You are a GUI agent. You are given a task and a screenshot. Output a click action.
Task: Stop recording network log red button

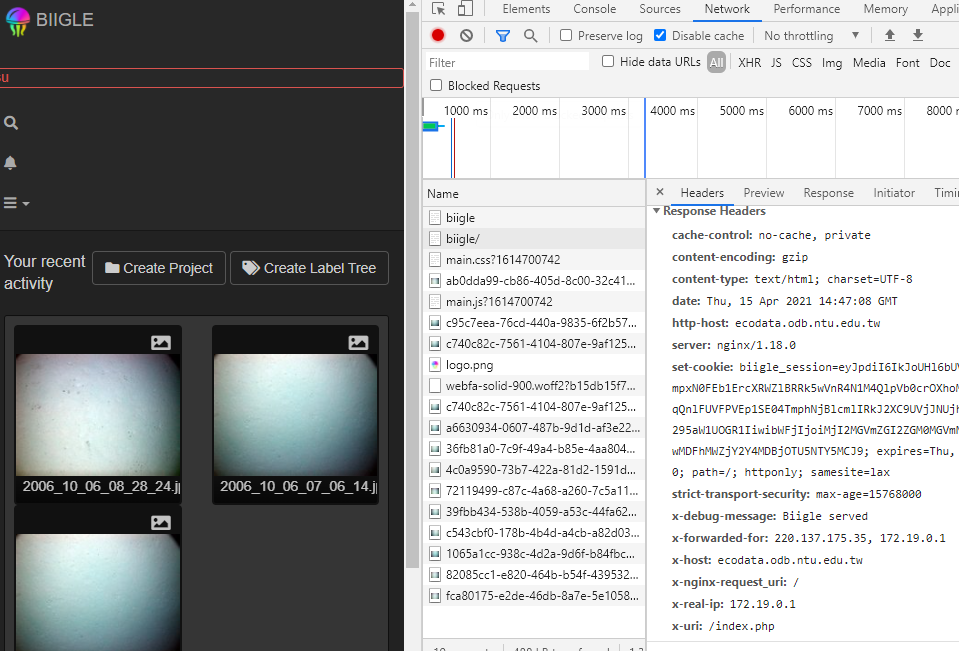(438, 35)
